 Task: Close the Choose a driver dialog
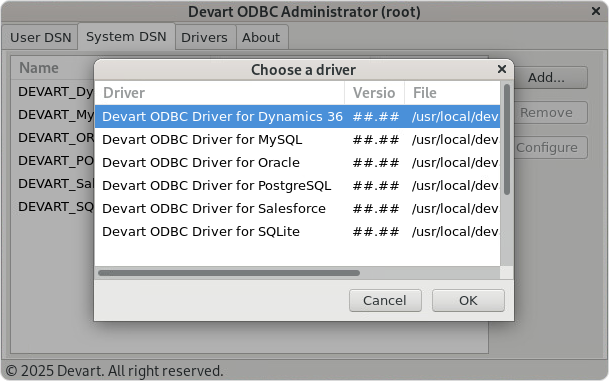coord(501,69)
